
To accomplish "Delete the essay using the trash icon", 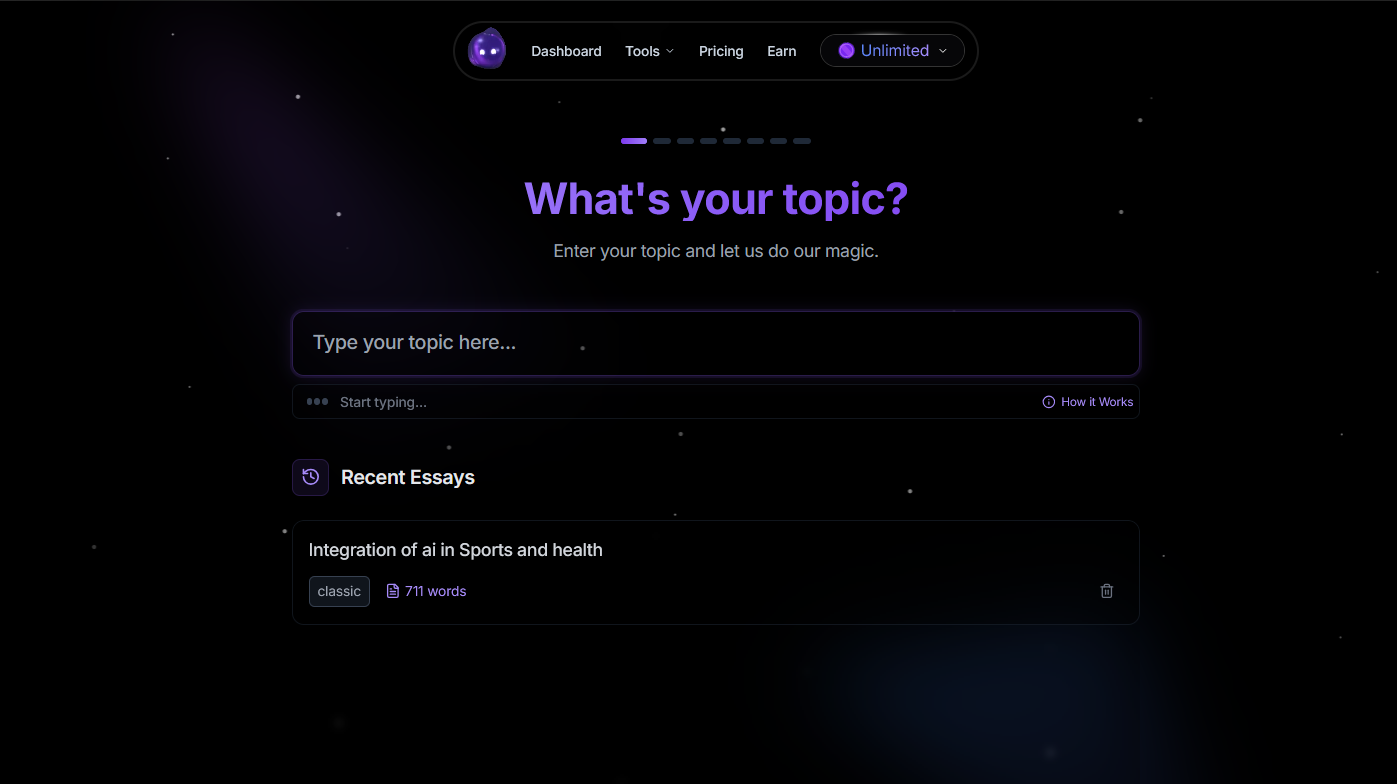I will click(1106, 591).
